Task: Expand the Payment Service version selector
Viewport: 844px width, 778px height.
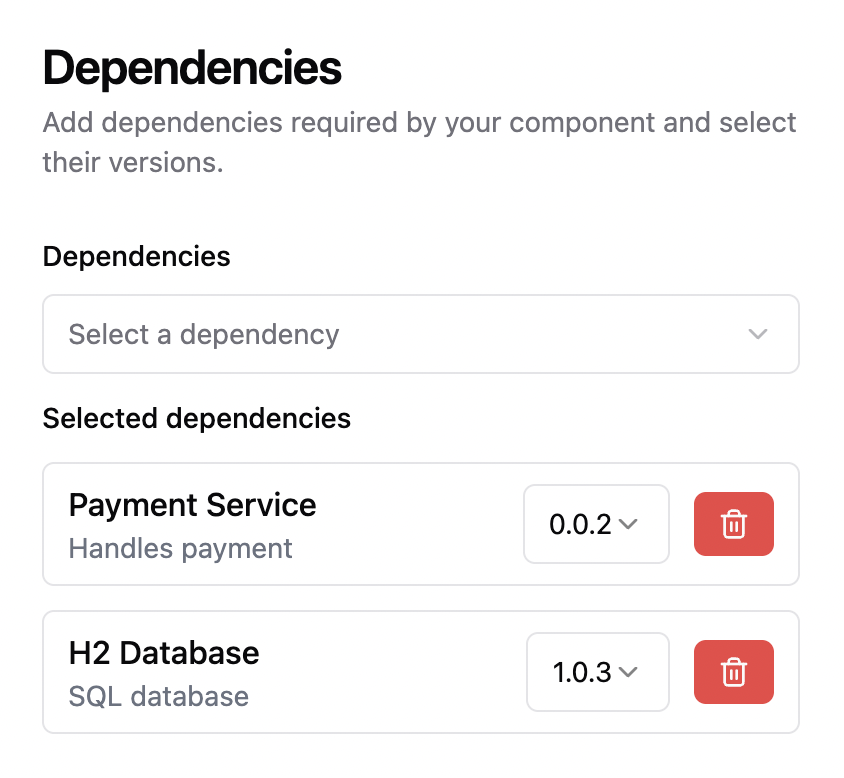Action: pos(596,524)
